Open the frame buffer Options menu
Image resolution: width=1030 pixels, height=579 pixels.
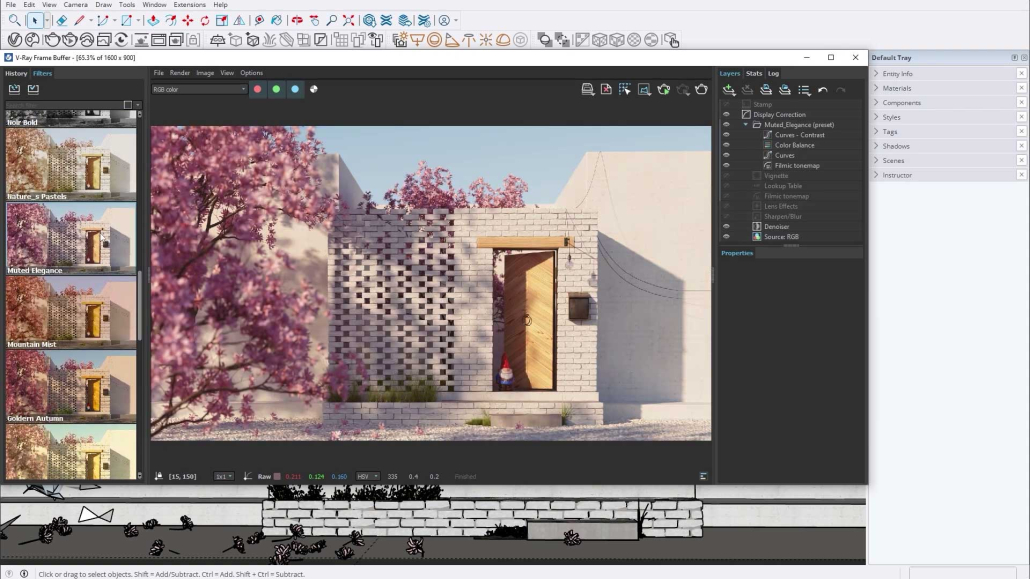click(x=252, y=73)
